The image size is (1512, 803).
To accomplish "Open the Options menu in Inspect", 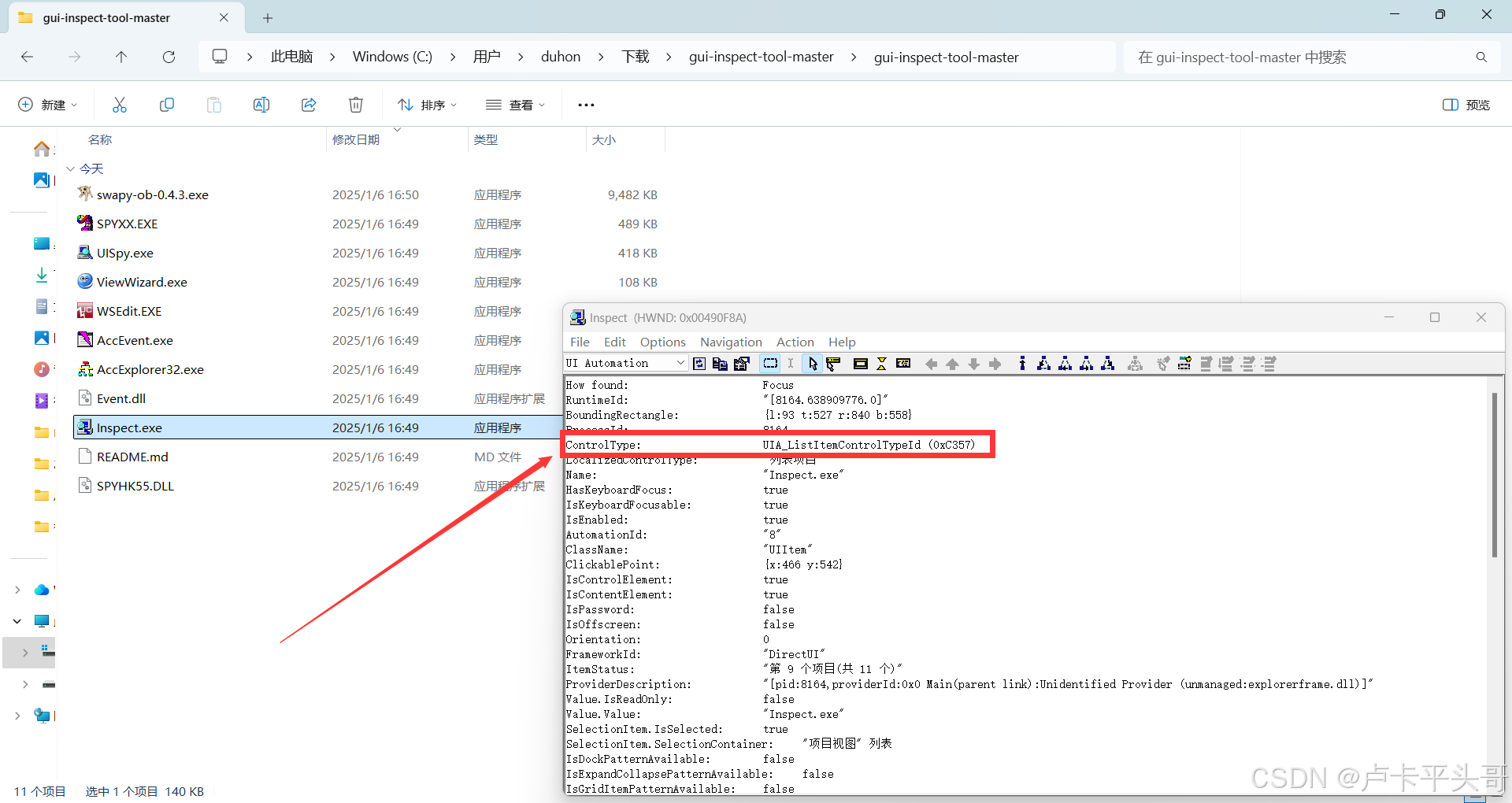I will click(x=662, y=342).
